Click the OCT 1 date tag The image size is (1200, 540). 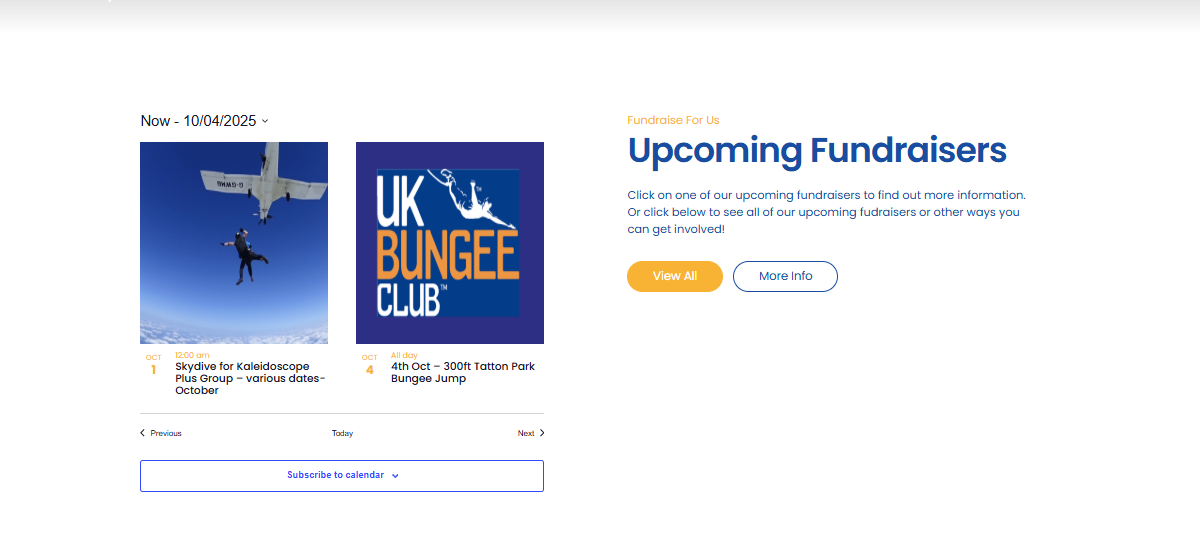pos(153,365)
